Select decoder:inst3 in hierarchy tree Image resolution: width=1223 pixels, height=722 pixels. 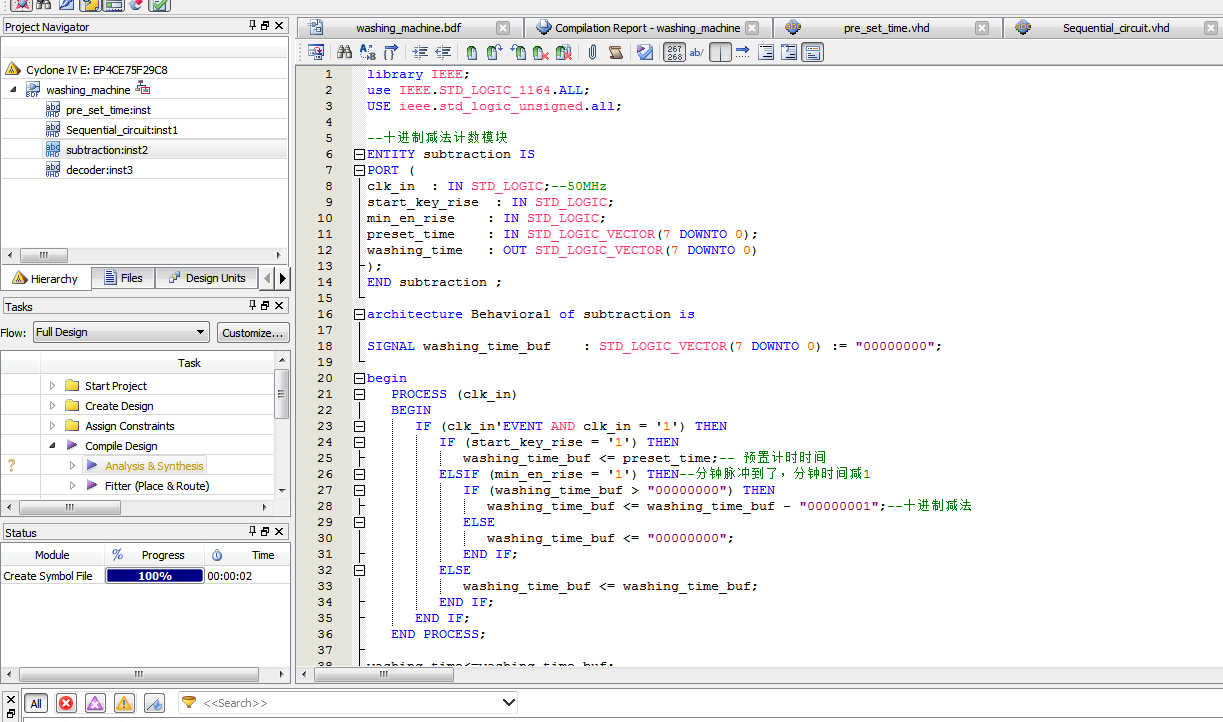click(x=98, y=170)
